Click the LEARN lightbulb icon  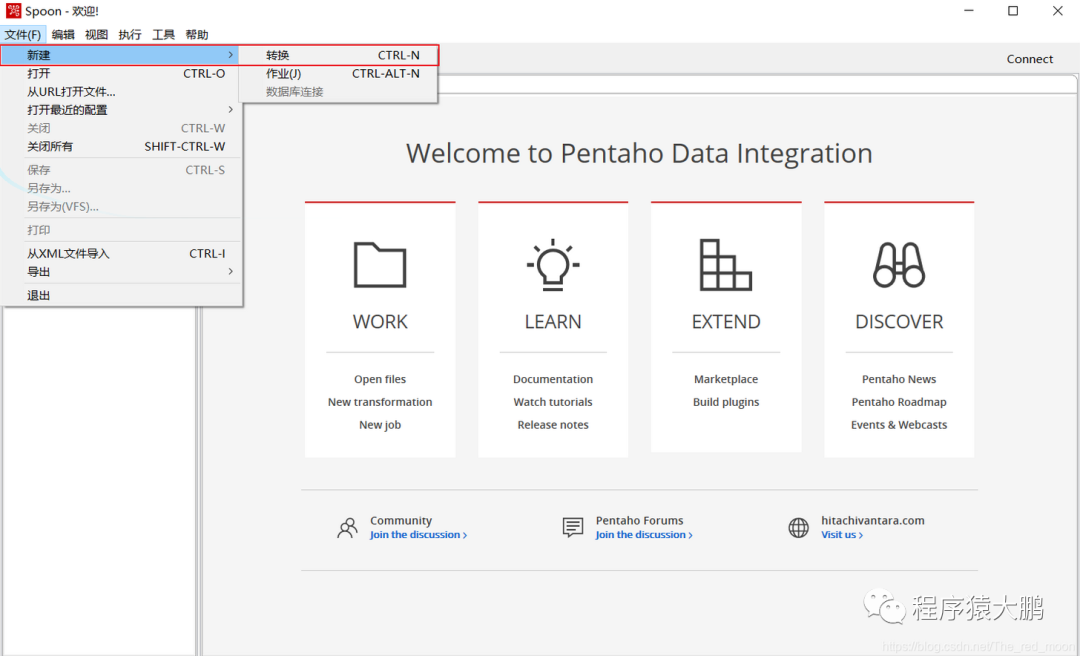pyautogui.click(x=553, y=265)
